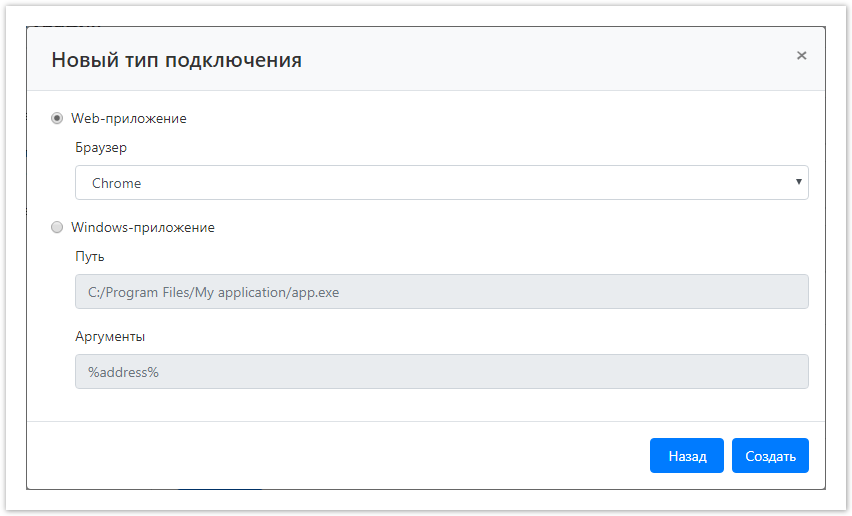Click the Web-приложение option label text
This screenshot has height=516, width=852.
[128, 118]
